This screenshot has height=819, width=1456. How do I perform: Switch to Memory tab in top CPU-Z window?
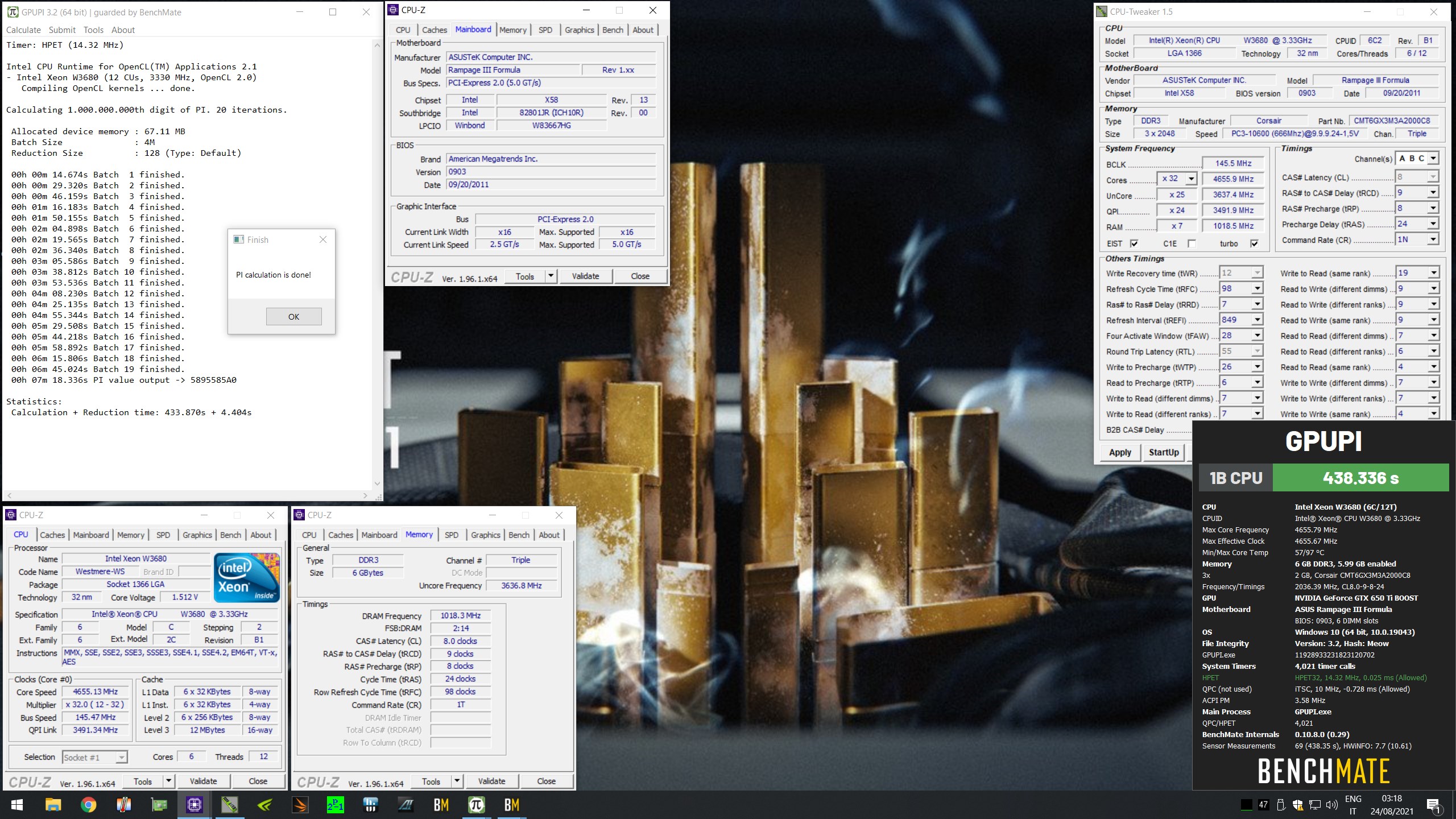pyautogui.click(x=513, y=30)
